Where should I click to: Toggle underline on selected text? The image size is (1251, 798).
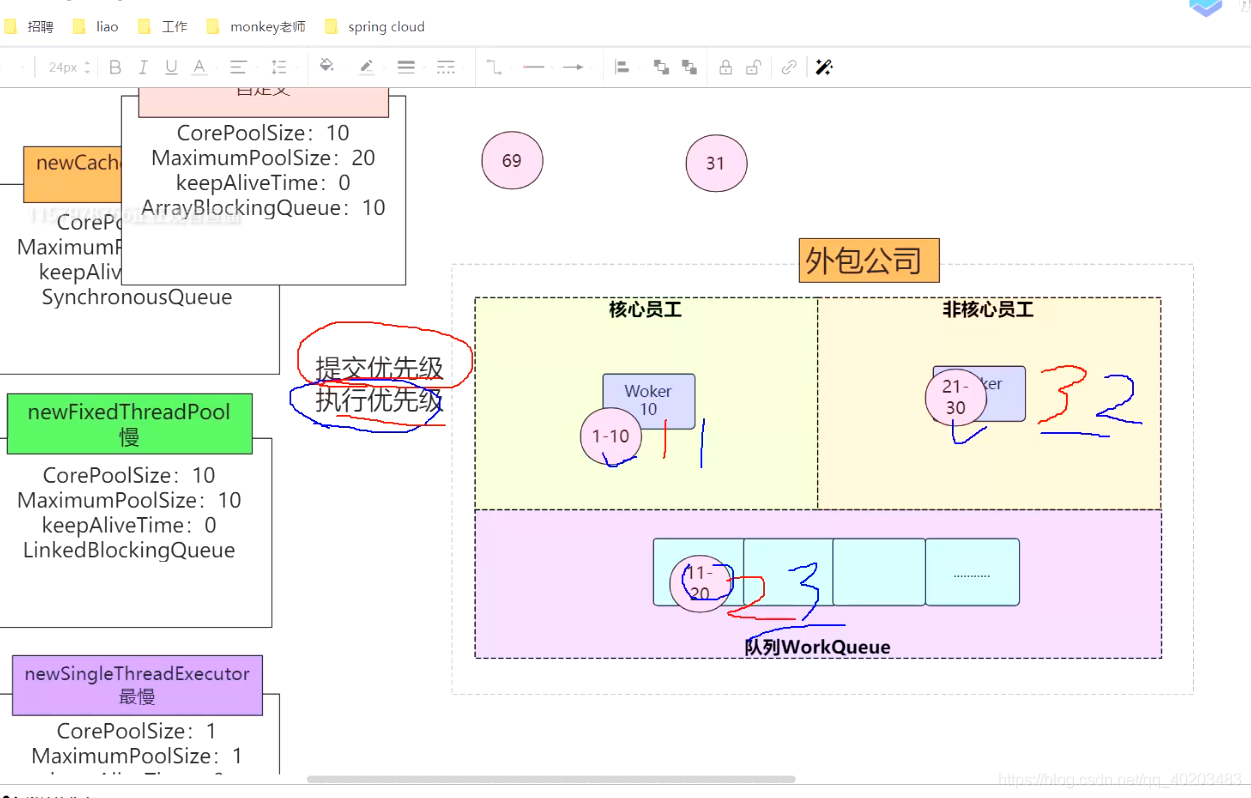[171, 67]
